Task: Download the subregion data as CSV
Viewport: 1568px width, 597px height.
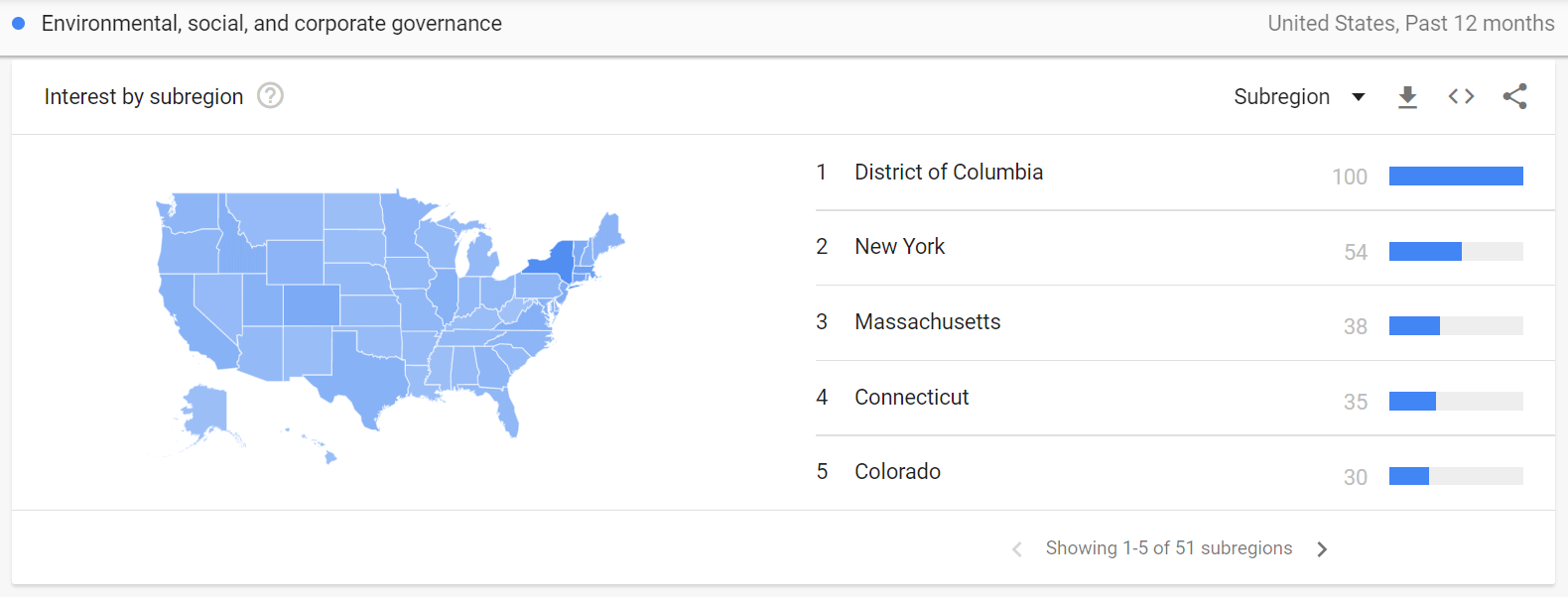Action: coord(1407,97)
